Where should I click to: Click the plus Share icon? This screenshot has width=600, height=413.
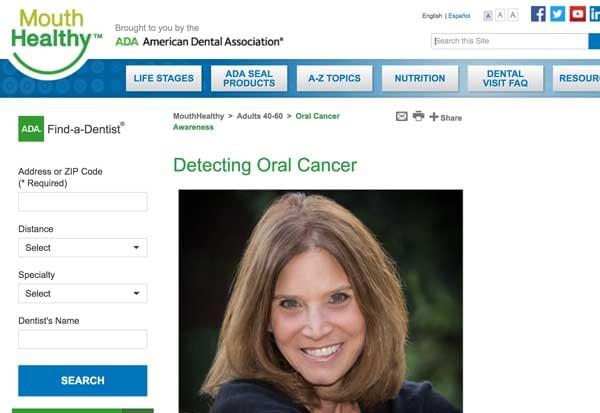click(445, 117)
